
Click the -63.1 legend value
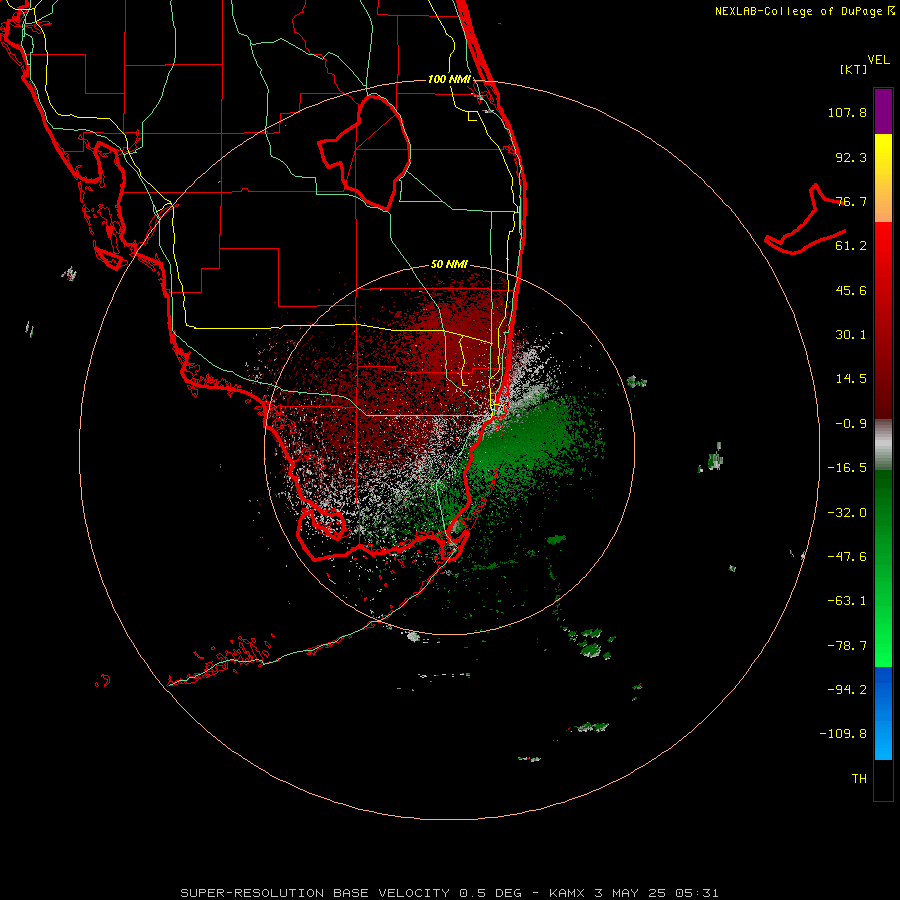pos(847,601)
